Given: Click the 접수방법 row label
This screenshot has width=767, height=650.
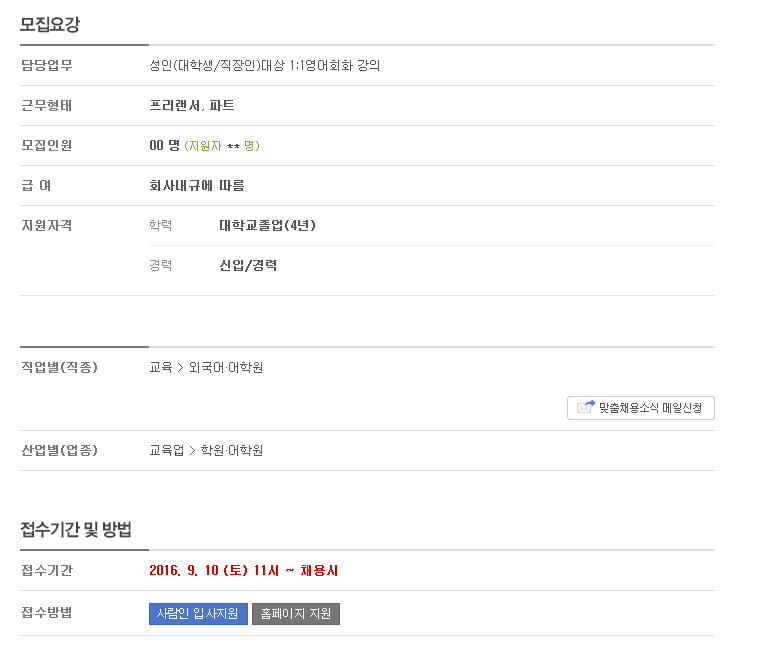Looking at the screenshot, I should pos(47,612).
